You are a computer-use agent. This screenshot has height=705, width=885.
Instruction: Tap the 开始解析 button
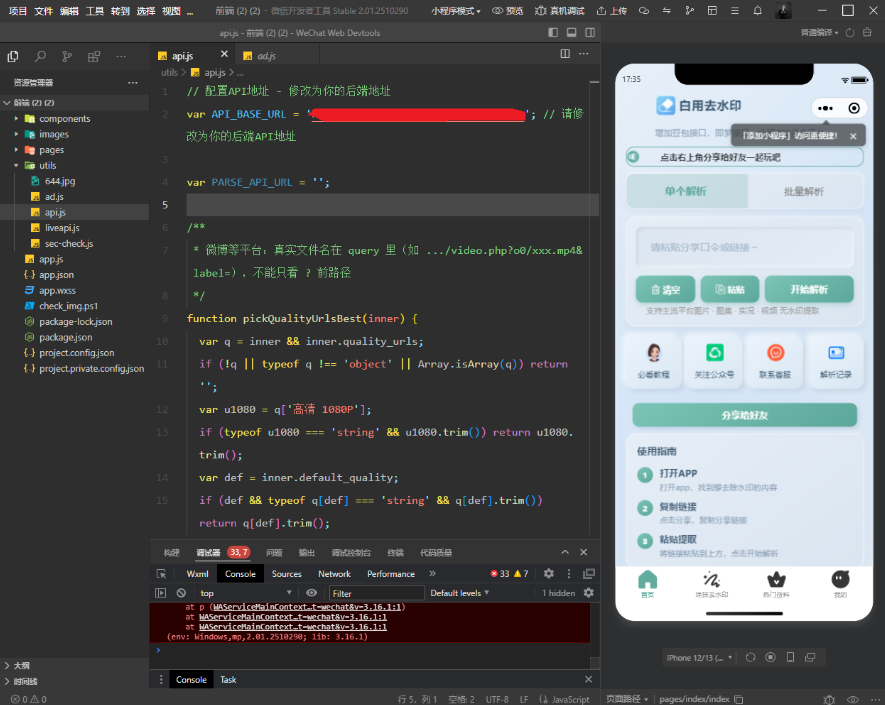point(809,289)
